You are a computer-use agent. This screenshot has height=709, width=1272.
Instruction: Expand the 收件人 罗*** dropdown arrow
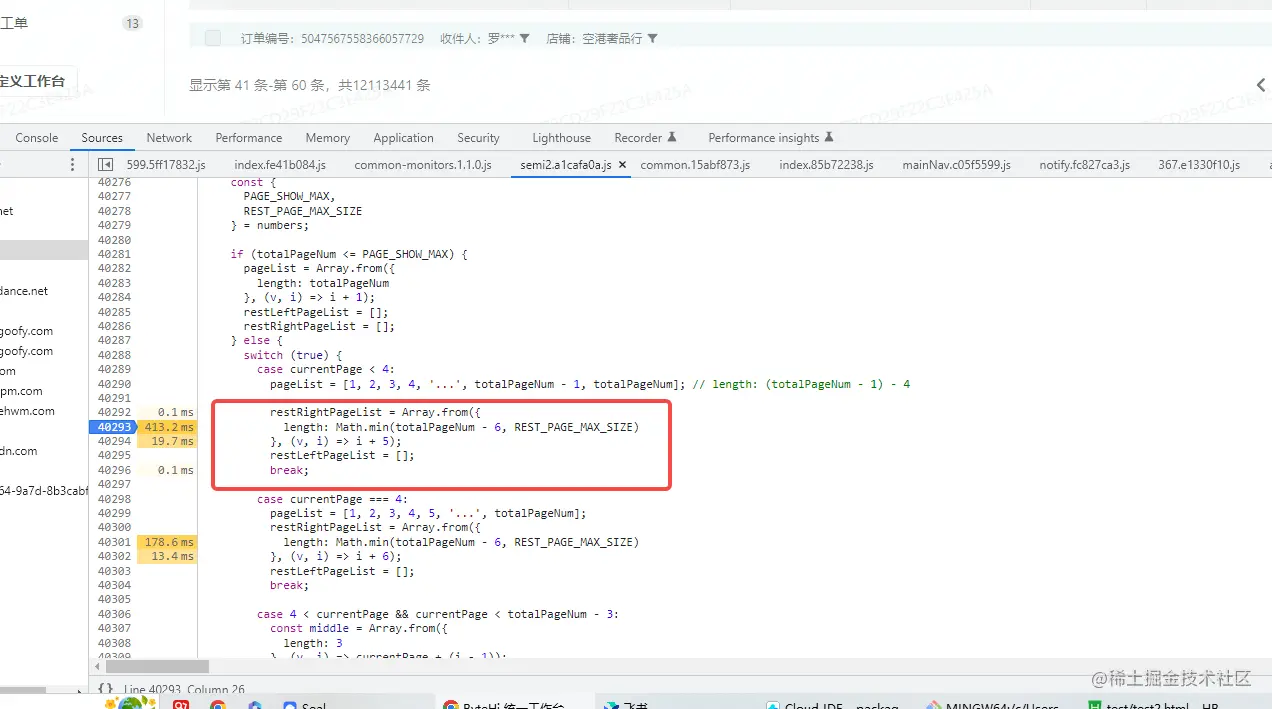[x=524, y=38]
